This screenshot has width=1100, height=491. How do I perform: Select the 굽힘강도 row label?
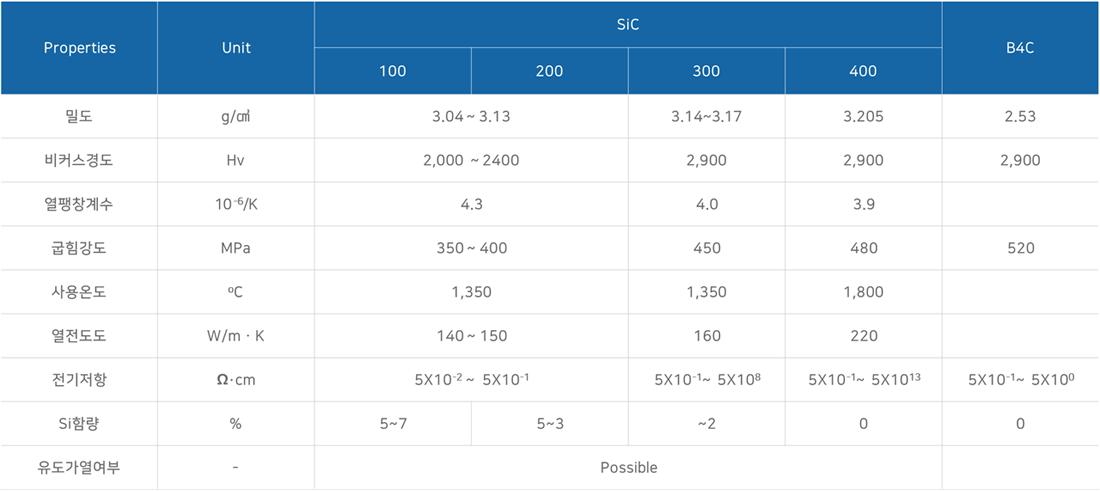(79, 248)
